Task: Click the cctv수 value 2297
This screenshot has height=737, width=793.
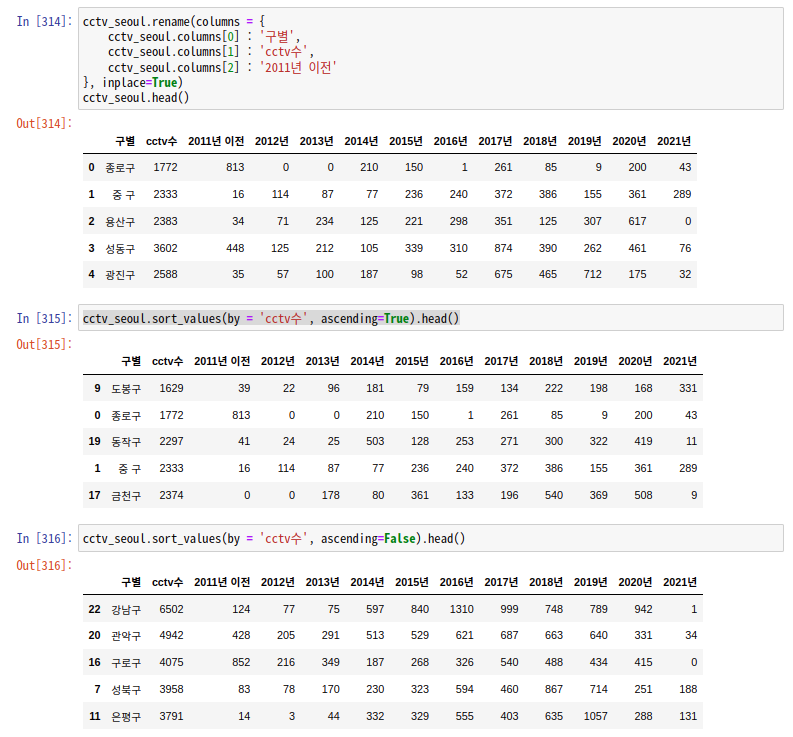Action: coord(171,442)
